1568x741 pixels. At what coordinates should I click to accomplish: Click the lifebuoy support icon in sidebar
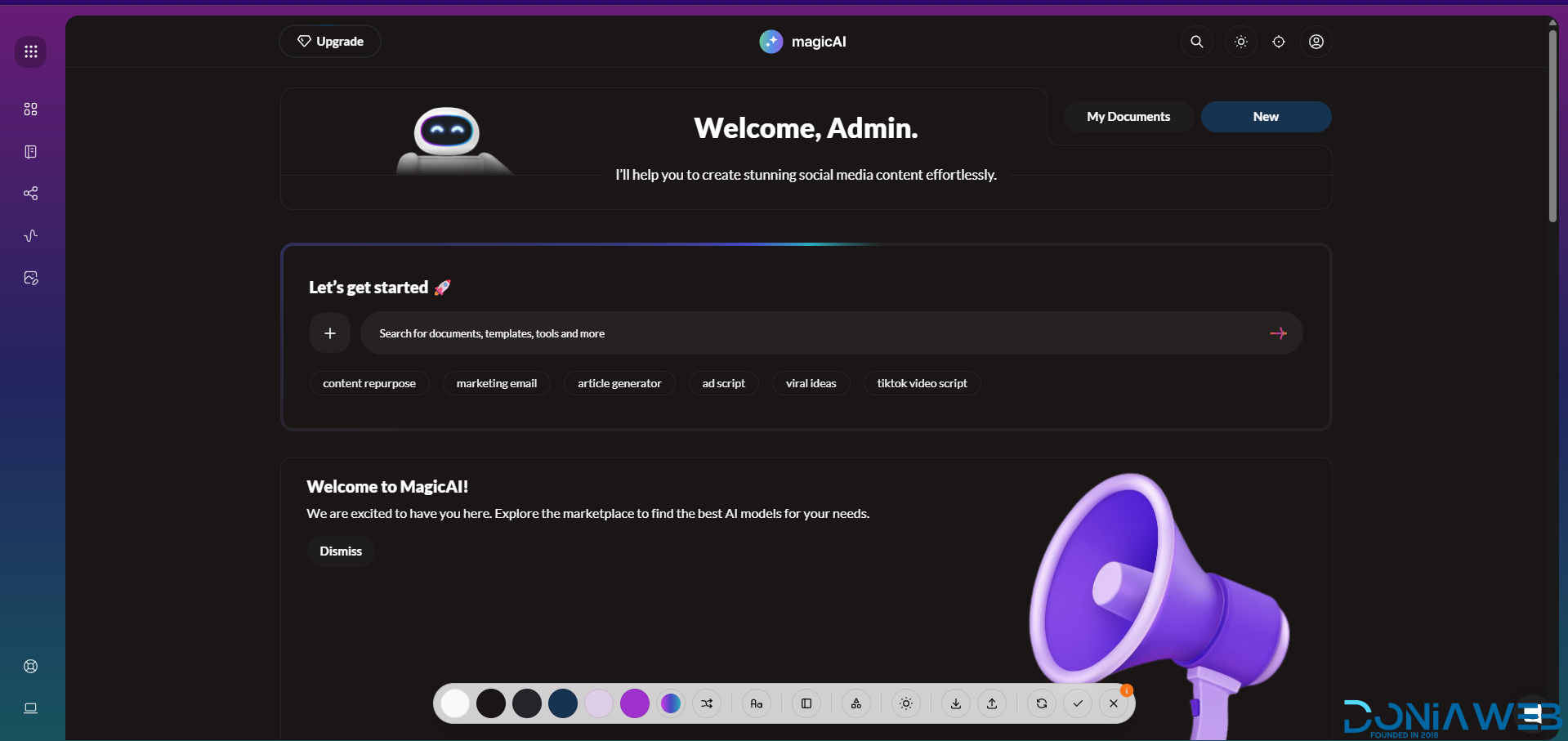click(31, 666)
